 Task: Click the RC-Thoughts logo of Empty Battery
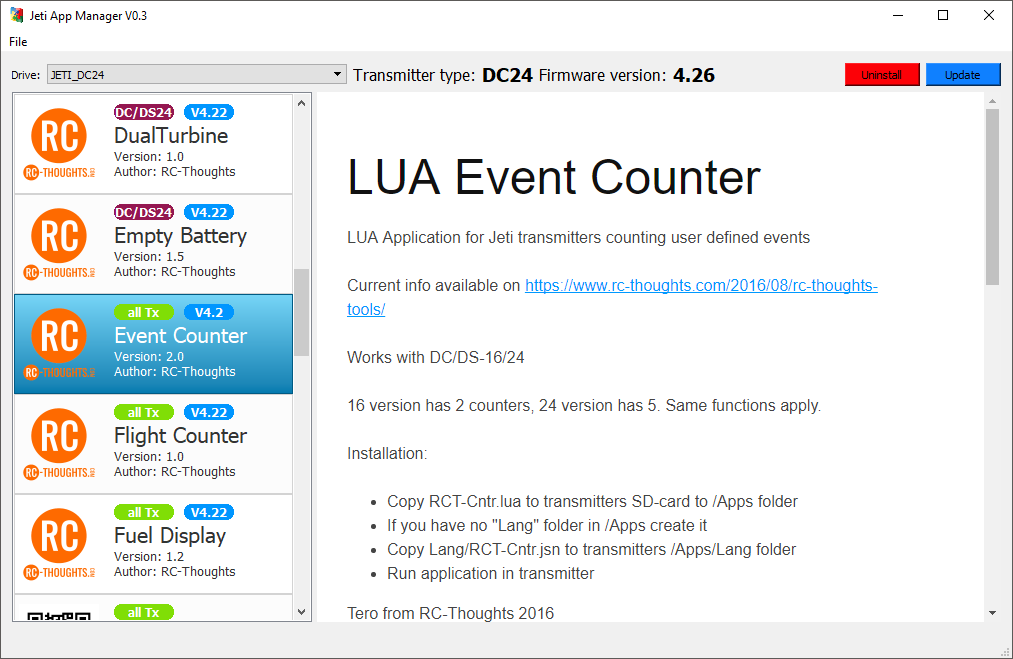click(x=59, y=244)
